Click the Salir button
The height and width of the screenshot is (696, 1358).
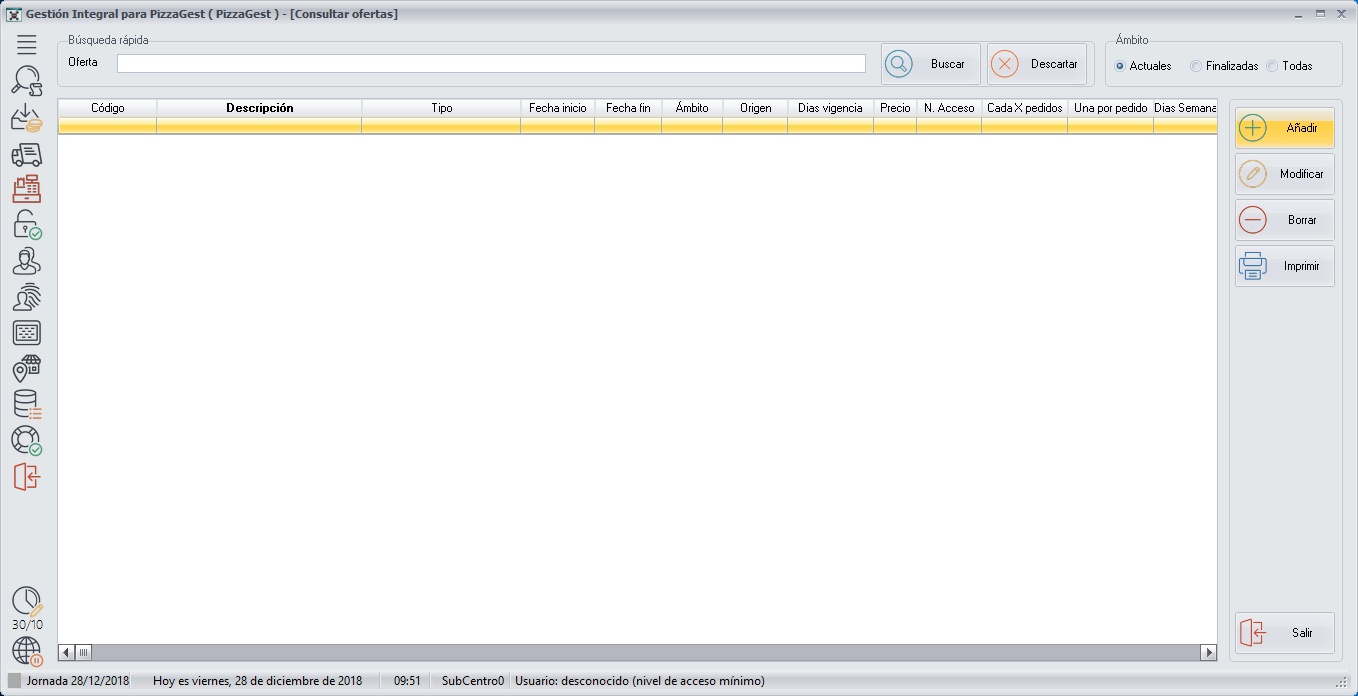click(1285, 633)
